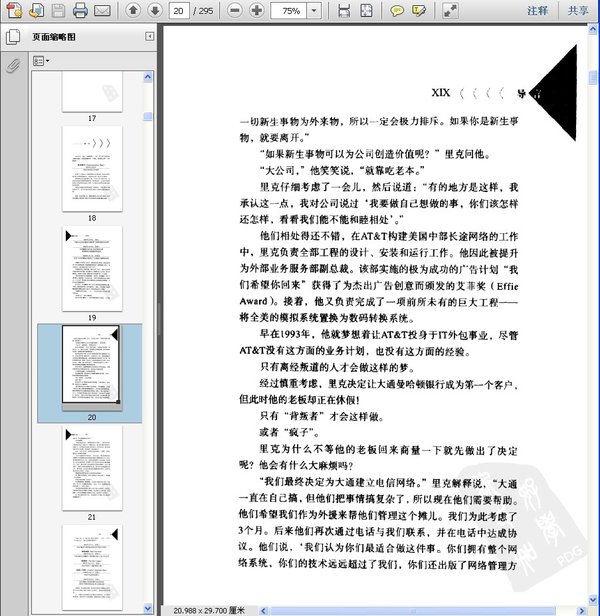Screen dimensions: 600x616
Task: Click the 页面缩略图 panel title
Action: click(x=54, y=37)
